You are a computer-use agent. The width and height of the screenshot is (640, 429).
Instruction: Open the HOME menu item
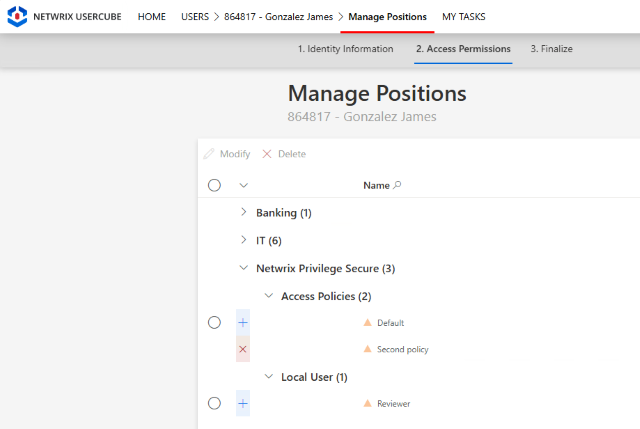(152, 17)
